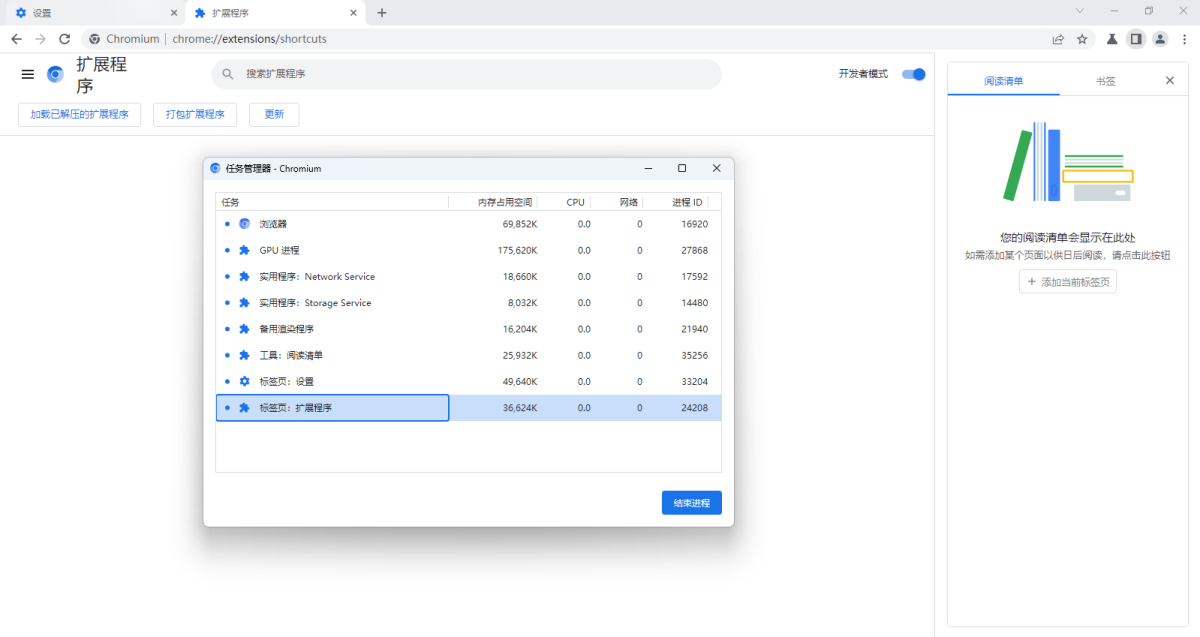Click the 结束进程 button

coord(691,503)
